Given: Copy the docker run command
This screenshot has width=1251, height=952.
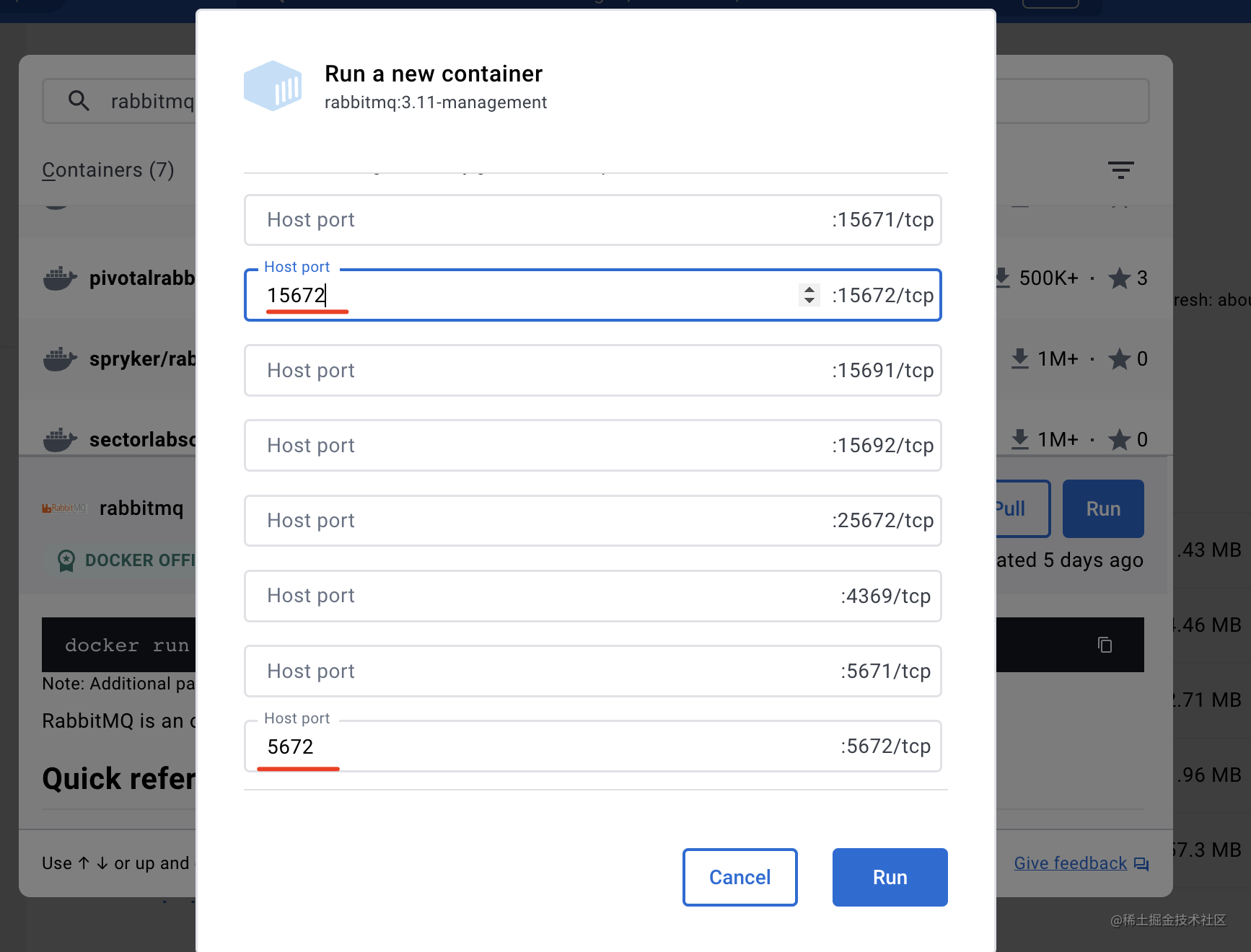Looking at the screenshot, I should pyautogui.click(x=1105, y=645).
